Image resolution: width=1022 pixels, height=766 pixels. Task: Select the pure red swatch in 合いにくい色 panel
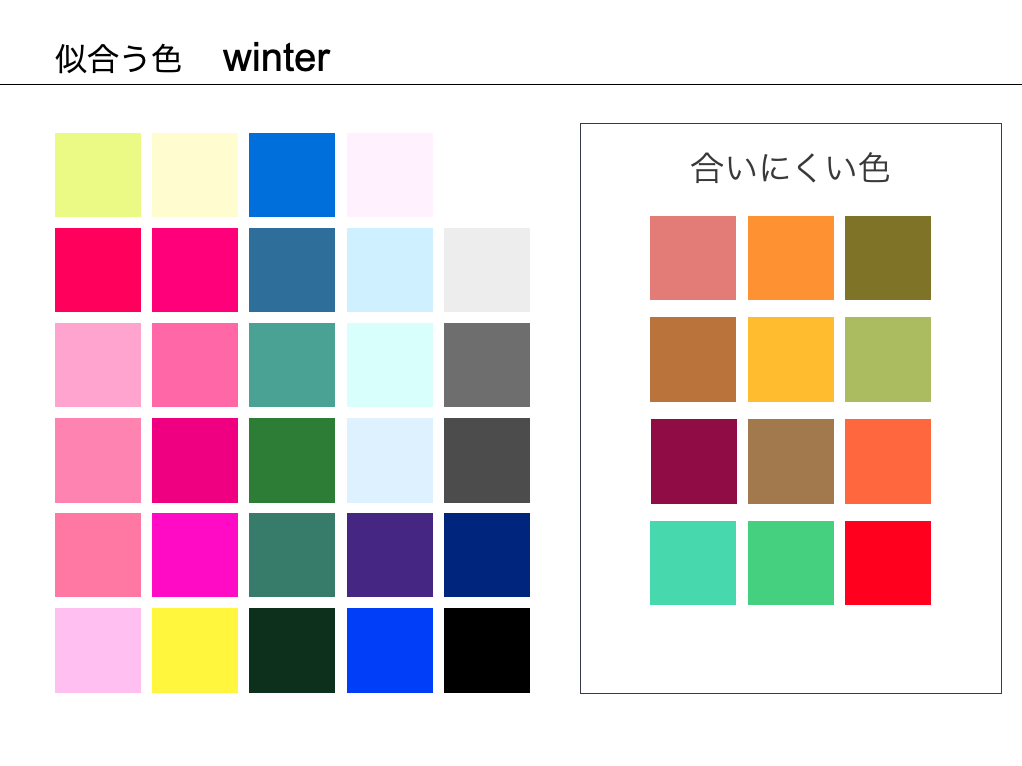pos(888,563)
